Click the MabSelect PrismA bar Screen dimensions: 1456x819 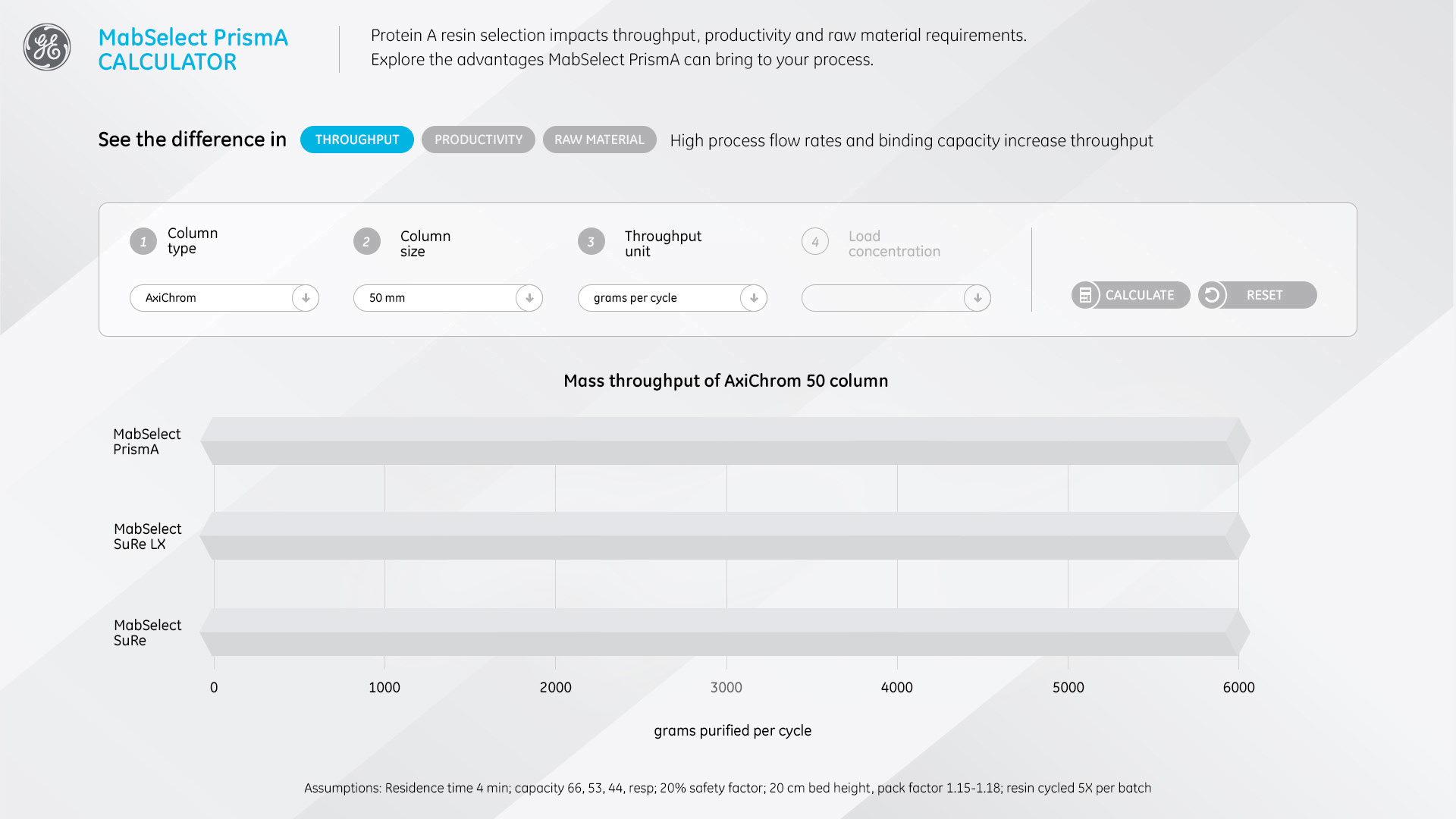click(725, 441)
